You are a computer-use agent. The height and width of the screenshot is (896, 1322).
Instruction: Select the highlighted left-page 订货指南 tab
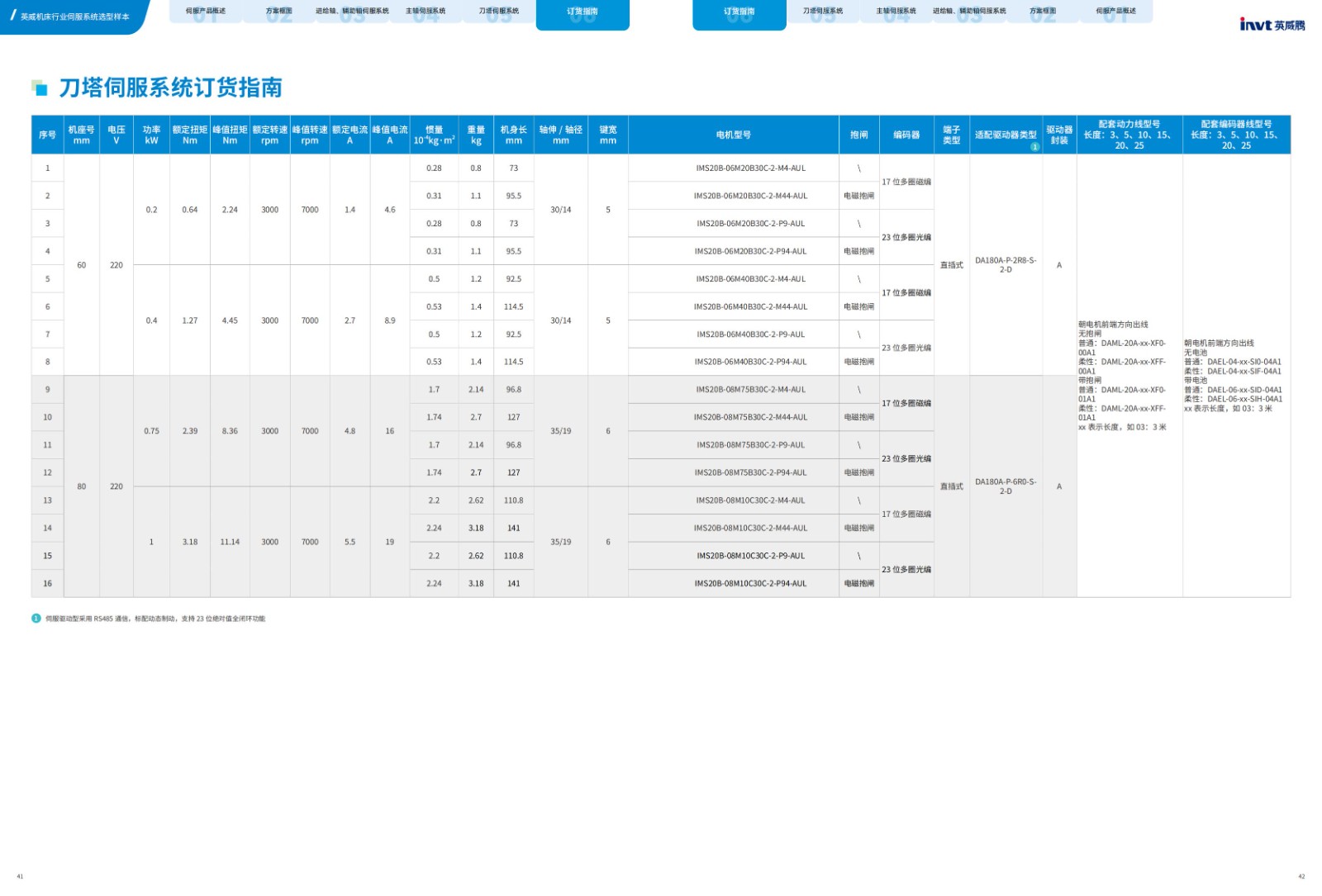(x=583, y=13)
